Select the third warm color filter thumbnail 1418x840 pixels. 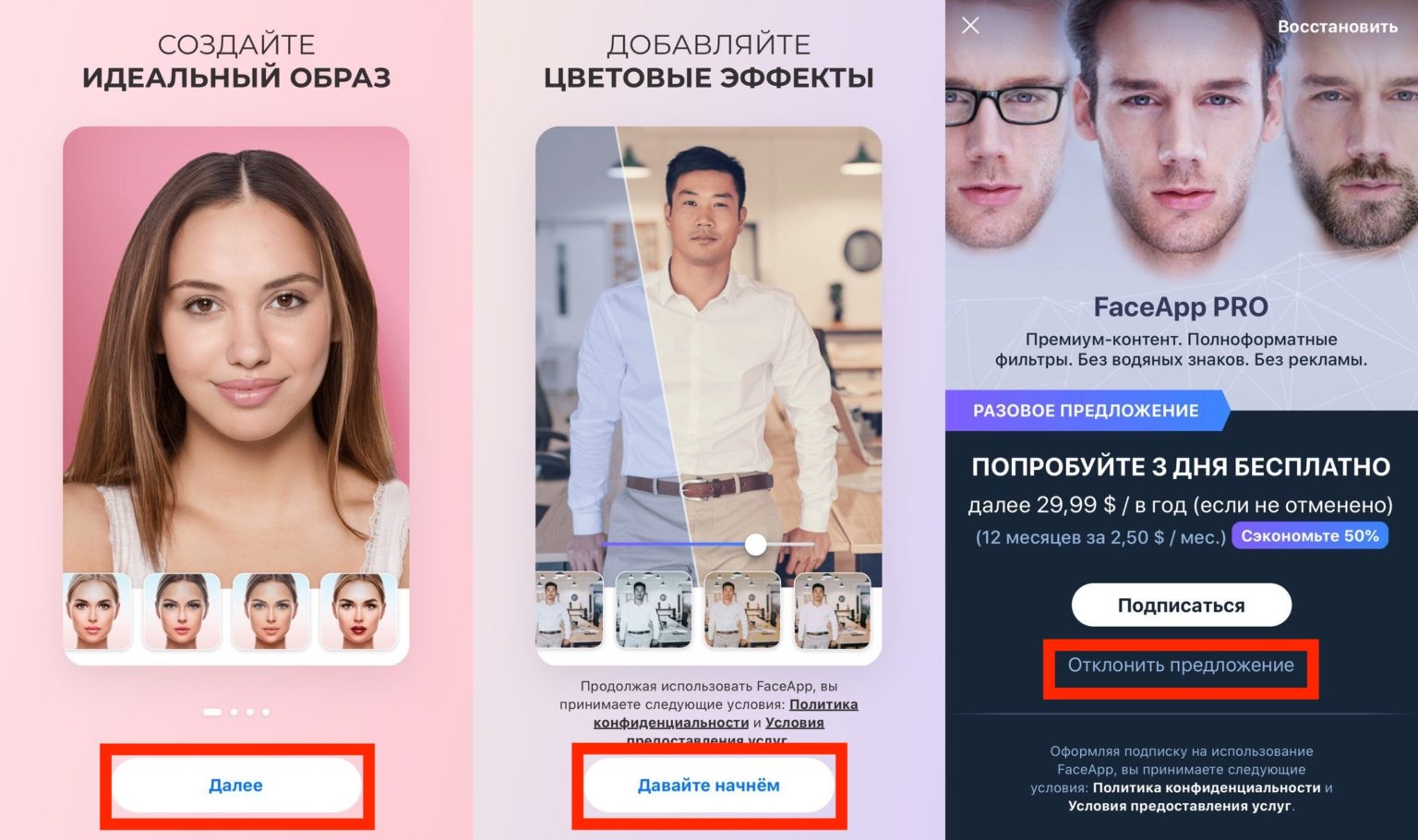[742, 609]
